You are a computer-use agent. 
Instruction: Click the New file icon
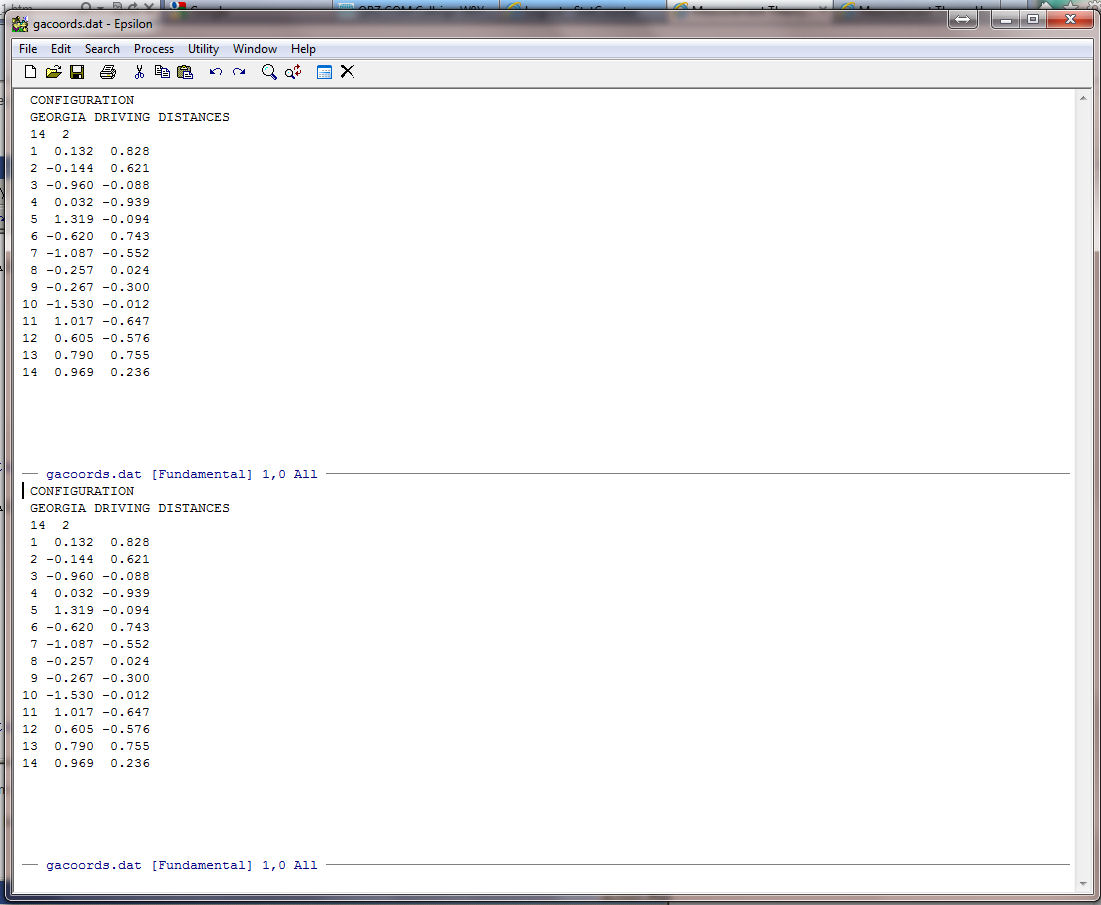30,72
